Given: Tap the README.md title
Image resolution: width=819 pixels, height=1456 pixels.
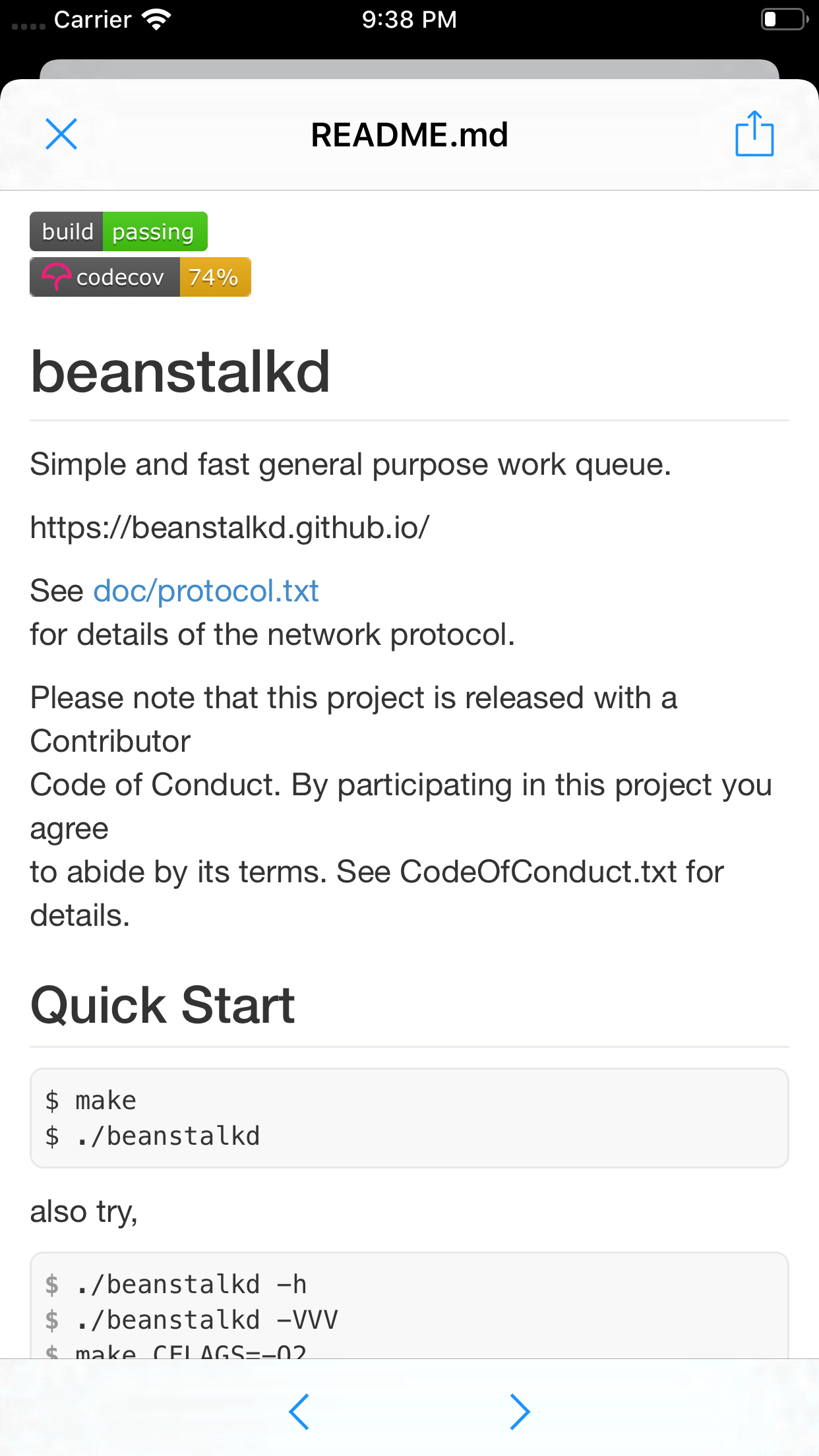Looking at the screenshot, I should pyautogui.click(x=409, y=135).
